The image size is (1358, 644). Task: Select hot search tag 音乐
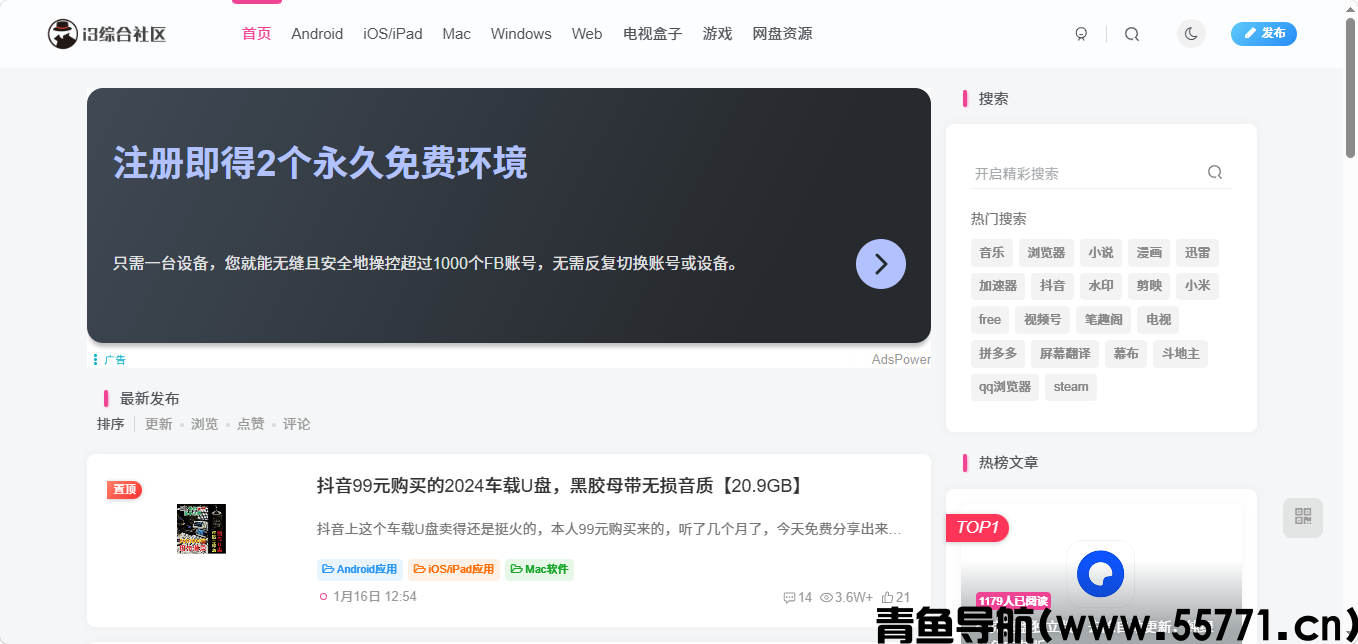coord(992,253)
